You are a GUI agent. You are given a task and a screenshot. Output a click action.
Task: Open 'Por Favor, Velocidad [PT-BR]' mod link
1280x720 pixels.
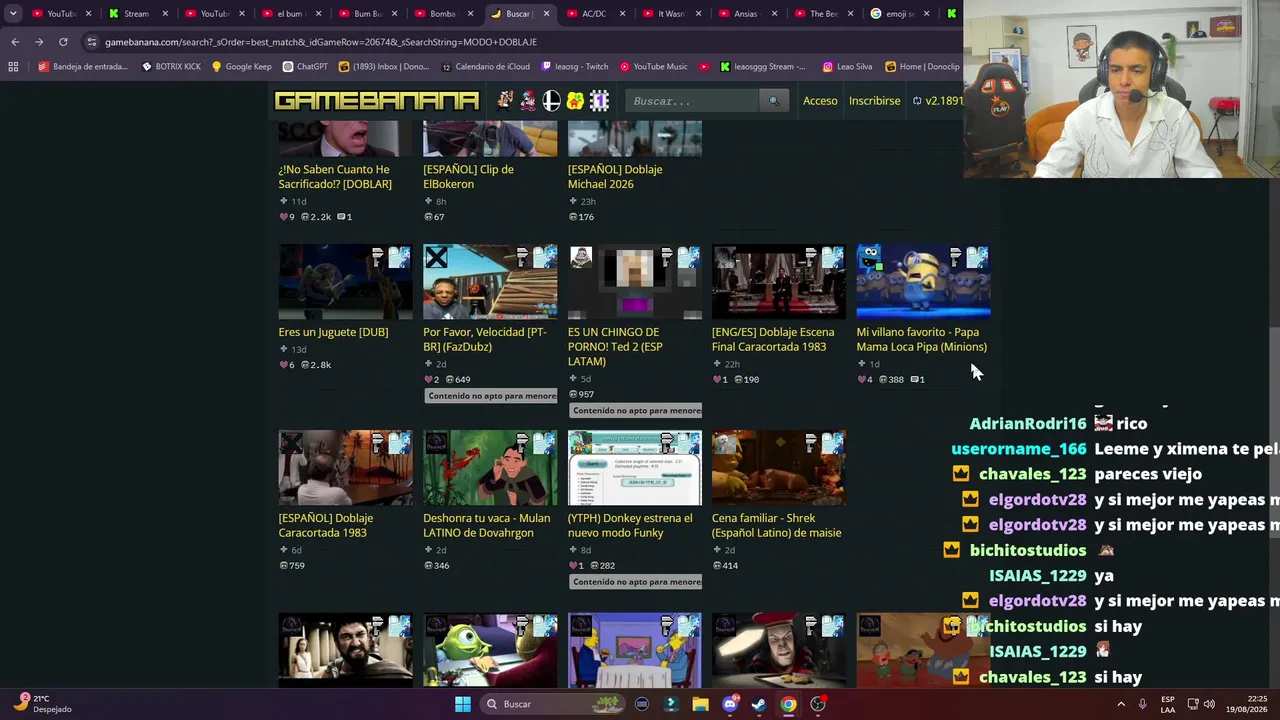coord(485,339)
